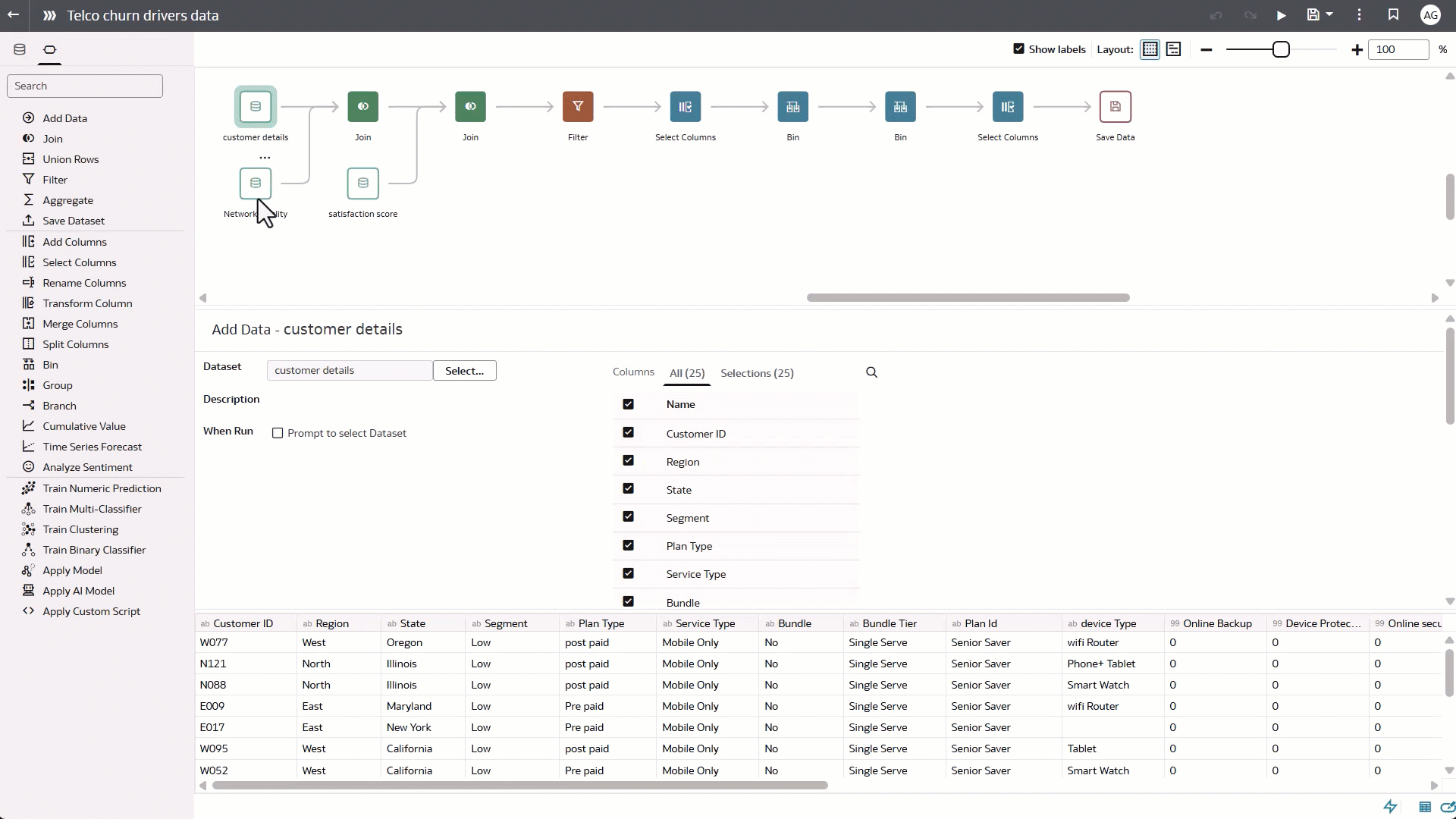Uncheck the Show labels checkbox
Screen dimensions: 1456x819
1018,49
